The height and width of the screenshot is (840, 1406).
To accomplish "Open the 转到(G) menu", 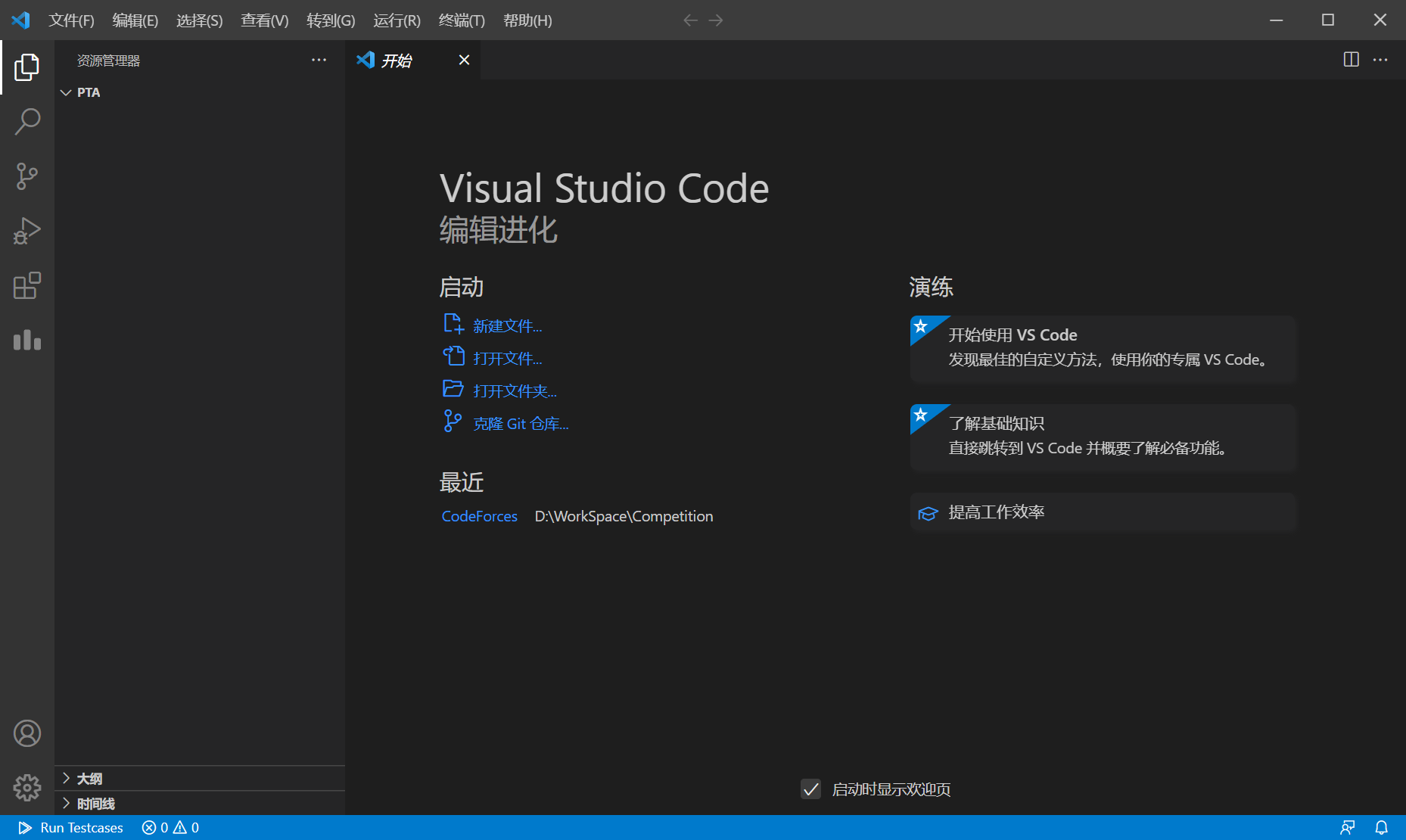I will click(x=331, y=20).
